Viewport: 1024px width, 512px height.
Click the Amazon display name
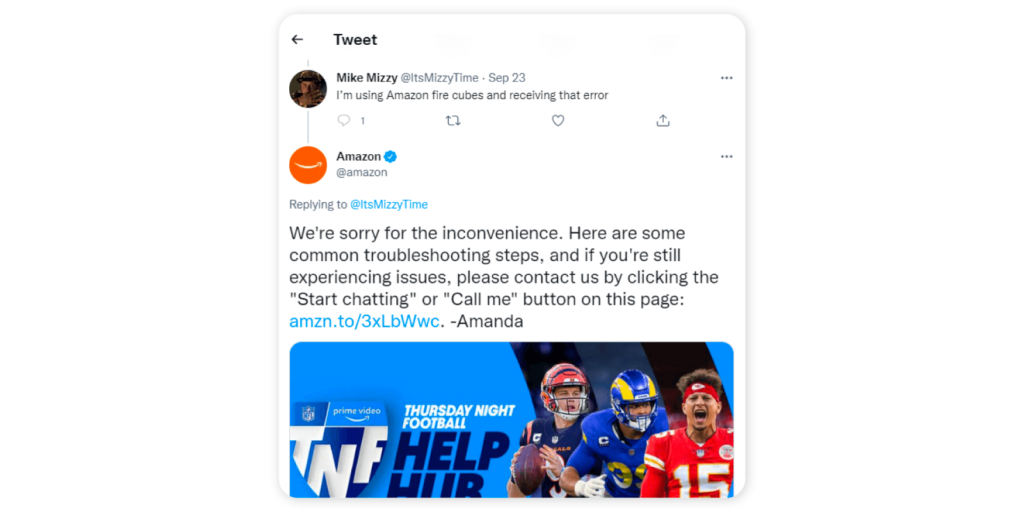tap(359, 157)
